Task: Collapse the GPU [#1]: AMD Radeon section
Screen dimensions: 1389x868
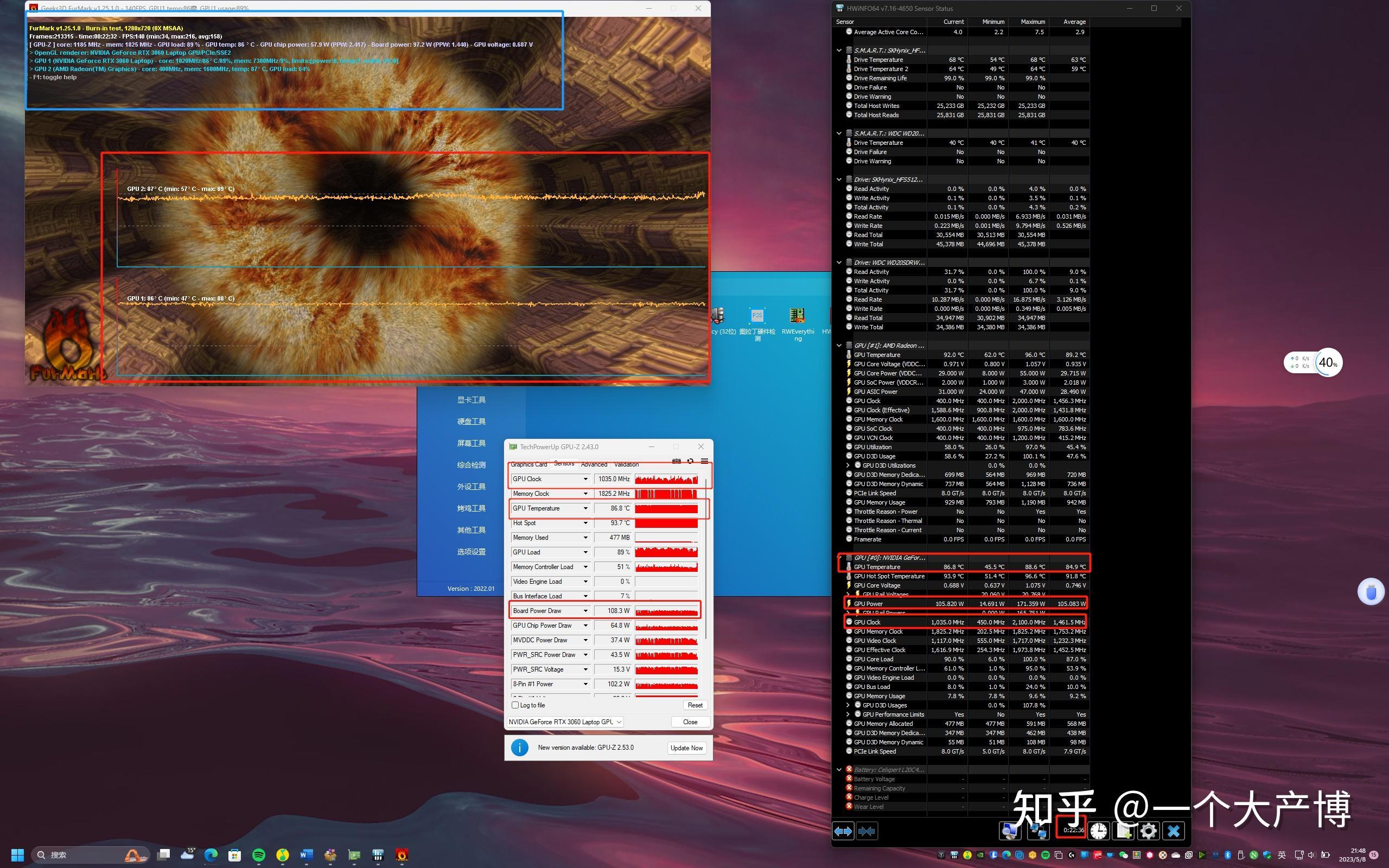Action: coord(839,346)
